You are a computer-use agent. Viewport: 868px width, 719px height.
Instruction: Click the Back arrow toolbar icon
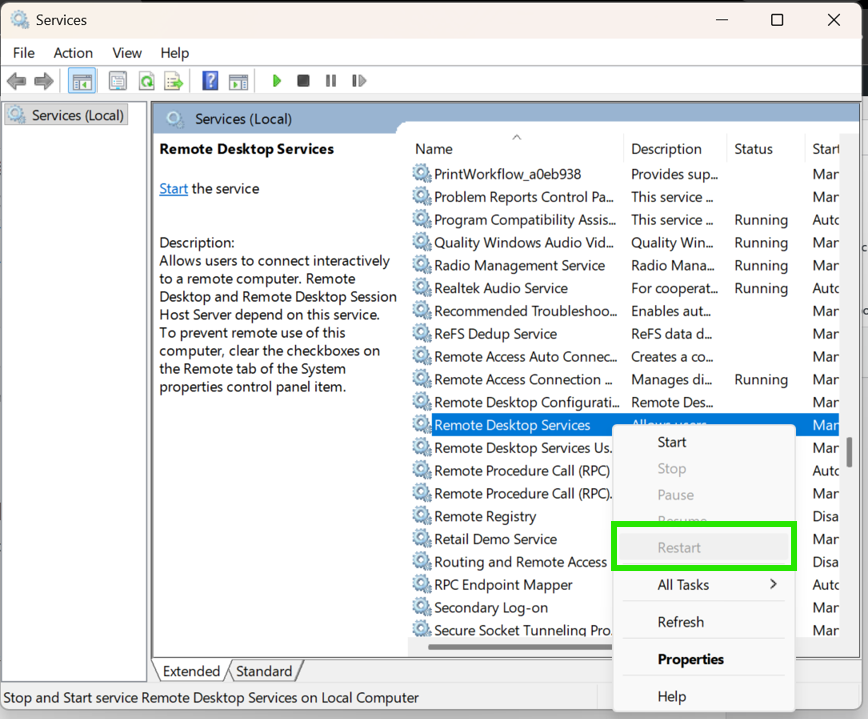tap(17, 81)
